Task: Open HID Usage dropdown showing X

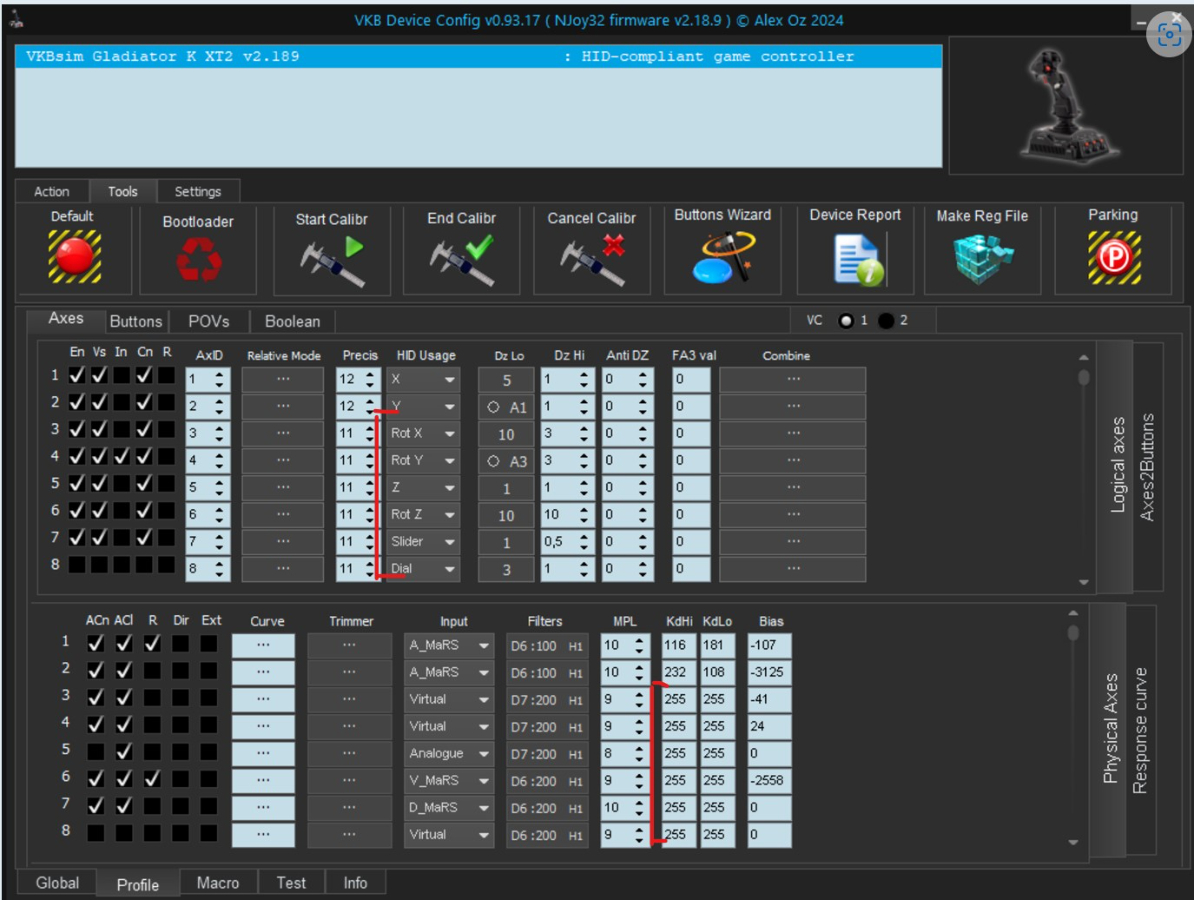Action: click(x=423, y=379)
